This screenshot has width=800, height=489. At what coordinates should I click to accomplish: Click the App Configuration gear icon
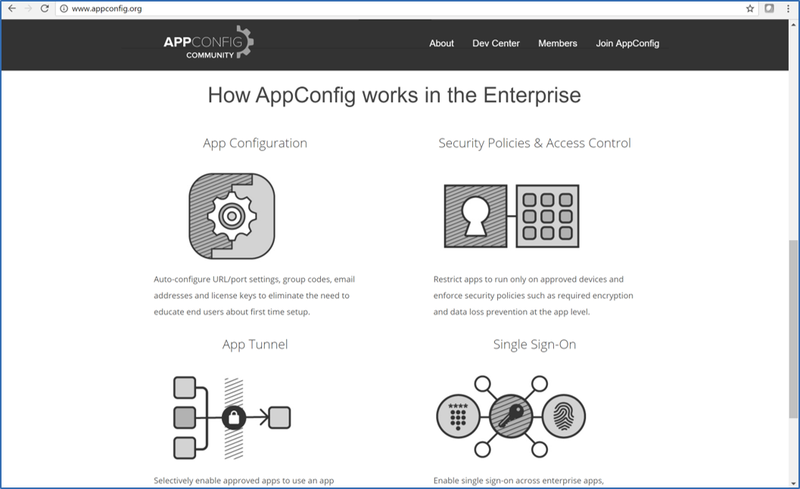232,216
